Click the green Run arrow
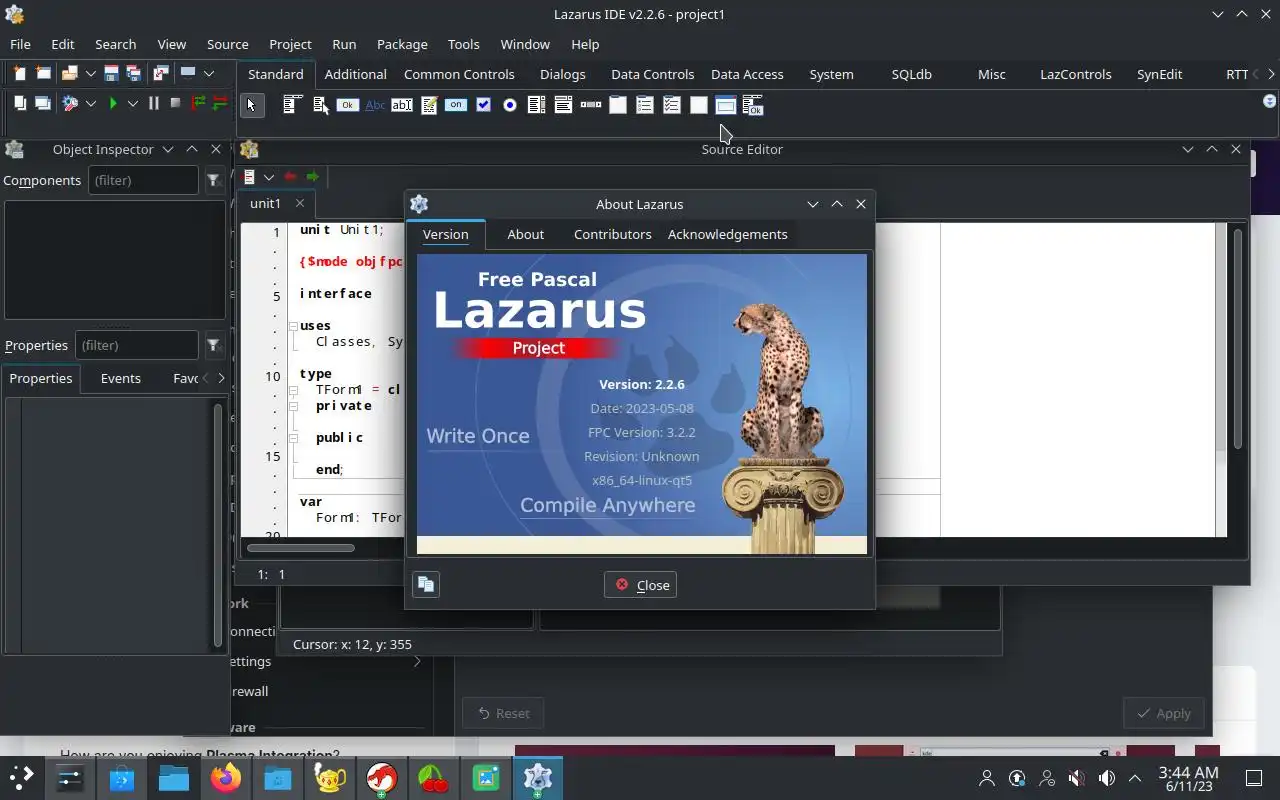 [113, 103]
